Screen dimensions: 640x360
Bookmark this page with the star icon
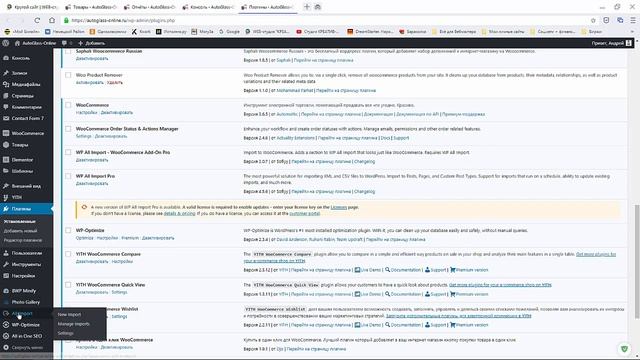click(593, 20)
